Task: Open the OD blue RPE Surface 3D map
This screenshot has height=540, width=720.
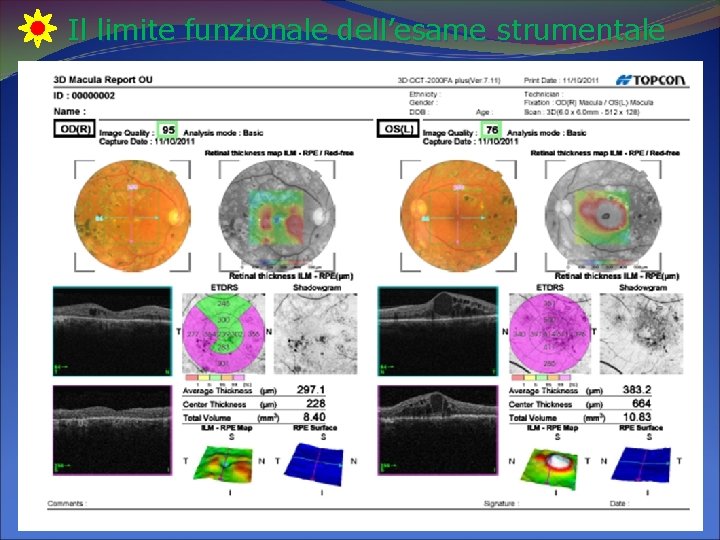Action: coord(315,464)
